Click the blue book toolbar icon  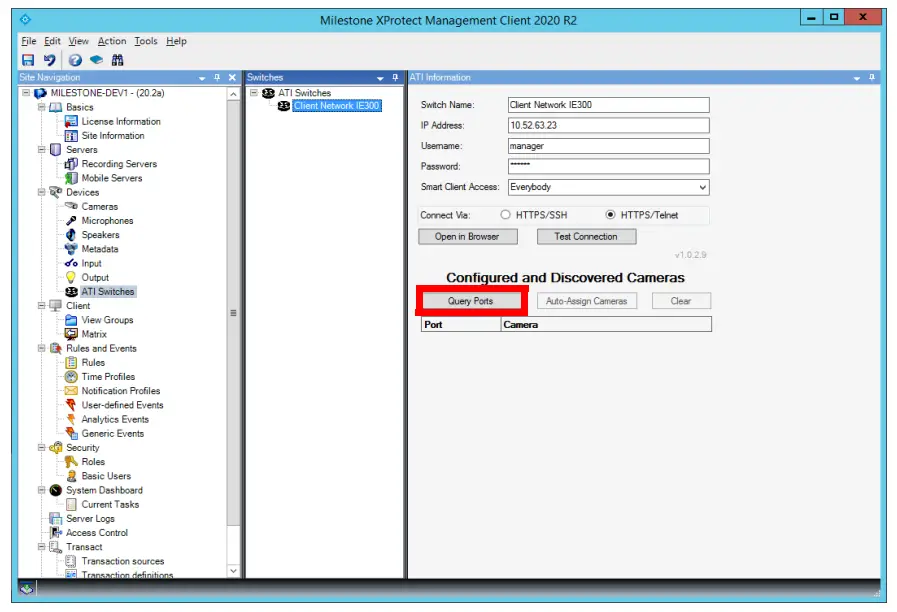[96, 59]
